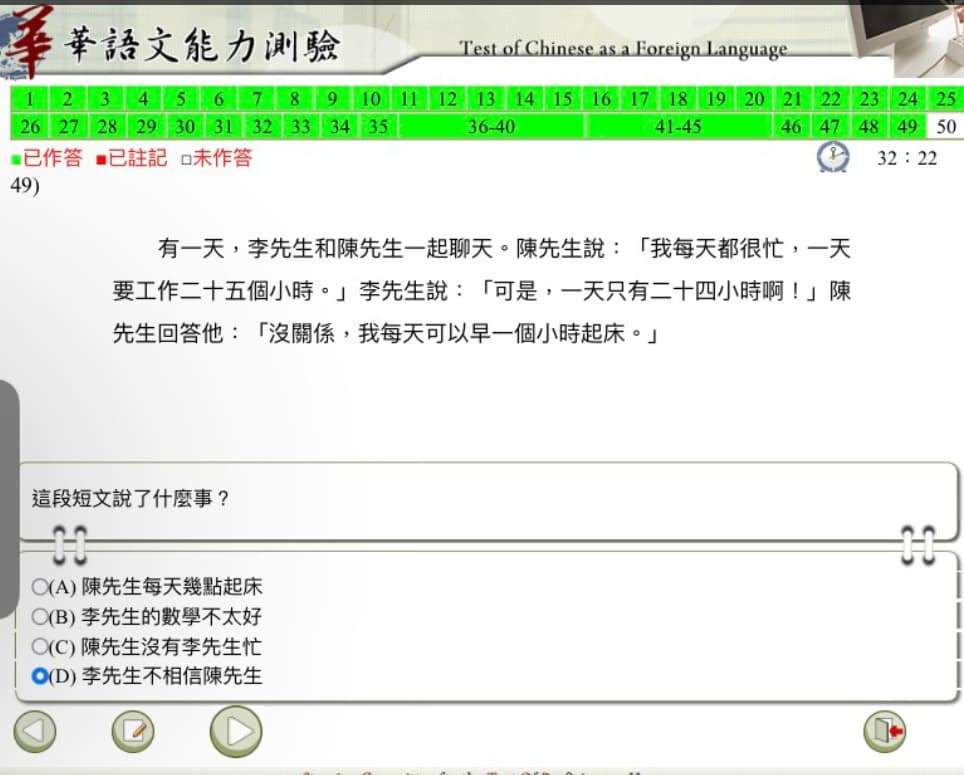Select option (C) 陳先生沒有李先生忙
The width and height of the screenshot is (964, 775).
coord(147,647)
